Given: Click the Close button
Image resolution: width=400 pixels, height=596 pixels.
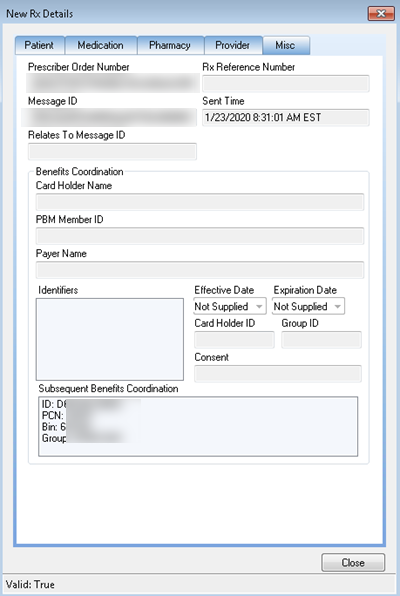Looking at the screenshot, I should point(353,563).
